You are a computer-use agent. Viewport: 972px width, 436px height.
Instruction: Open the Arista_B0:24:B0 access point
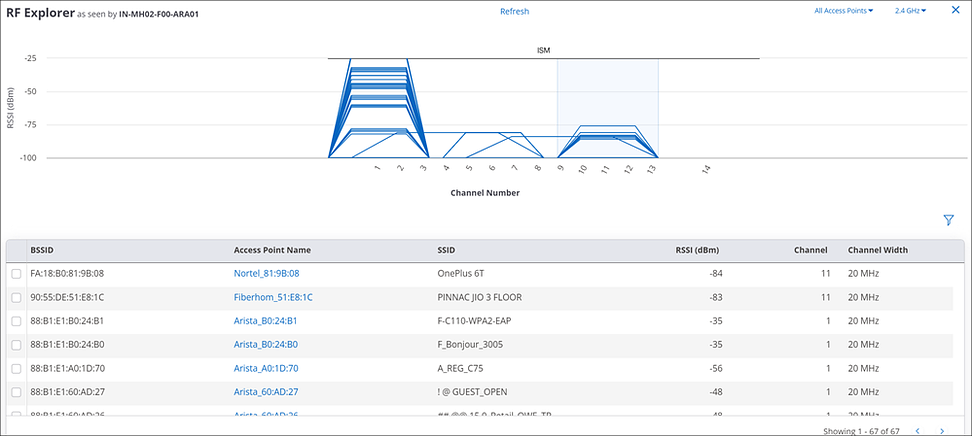pos(265,344)
